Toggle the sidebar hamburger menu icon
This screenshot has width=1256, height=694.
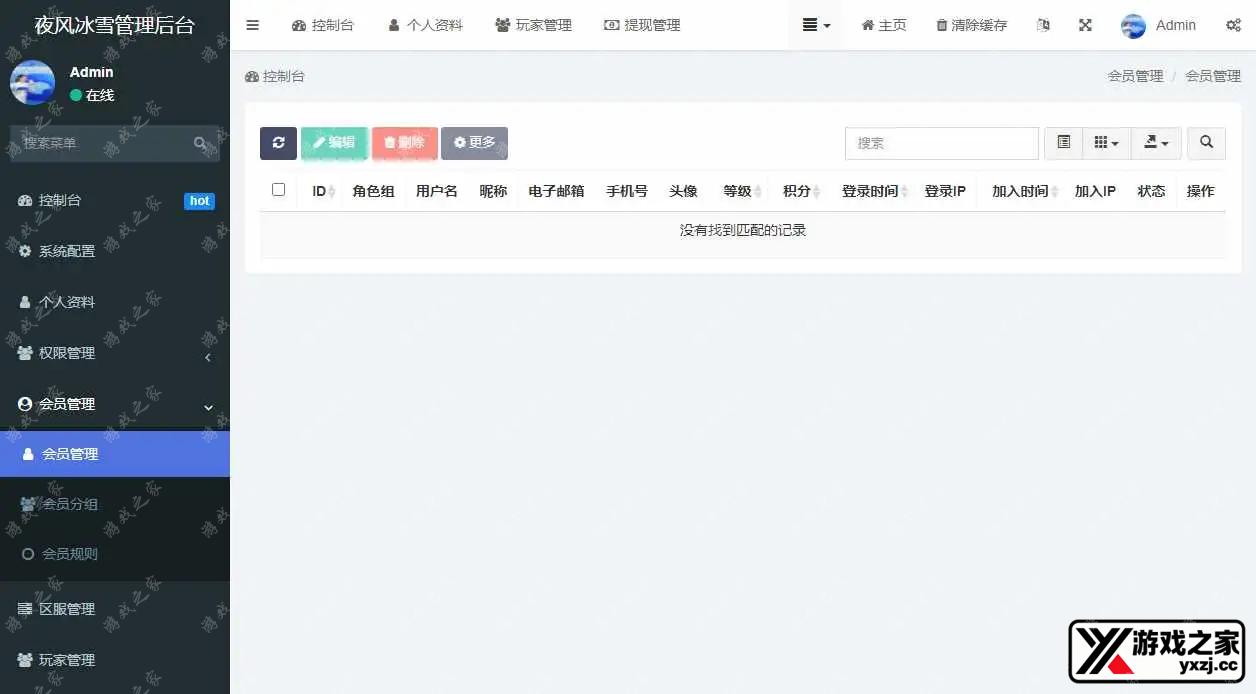click(x=252, y=25)
